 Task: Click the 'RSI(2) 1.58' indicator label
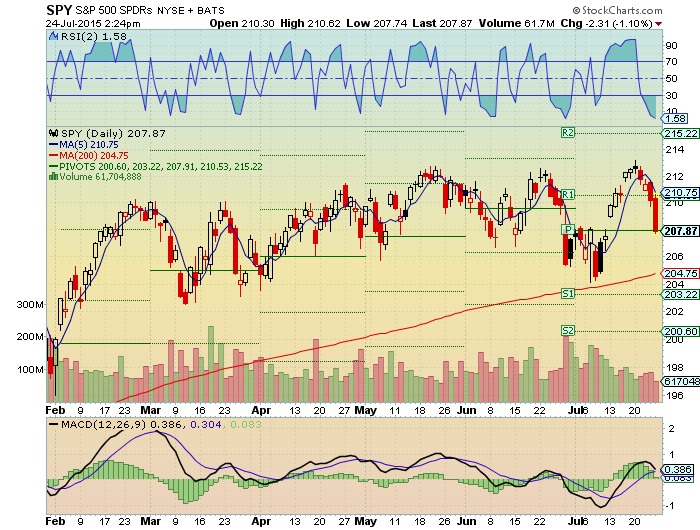[x=94, y=36]
